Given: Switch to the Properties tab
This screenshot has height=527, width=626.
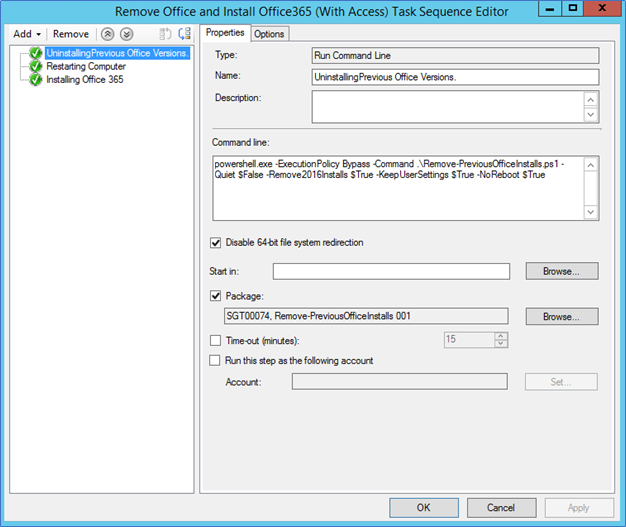Looking at the screenshot, I should pyautogui.click(x=225, y=33).
